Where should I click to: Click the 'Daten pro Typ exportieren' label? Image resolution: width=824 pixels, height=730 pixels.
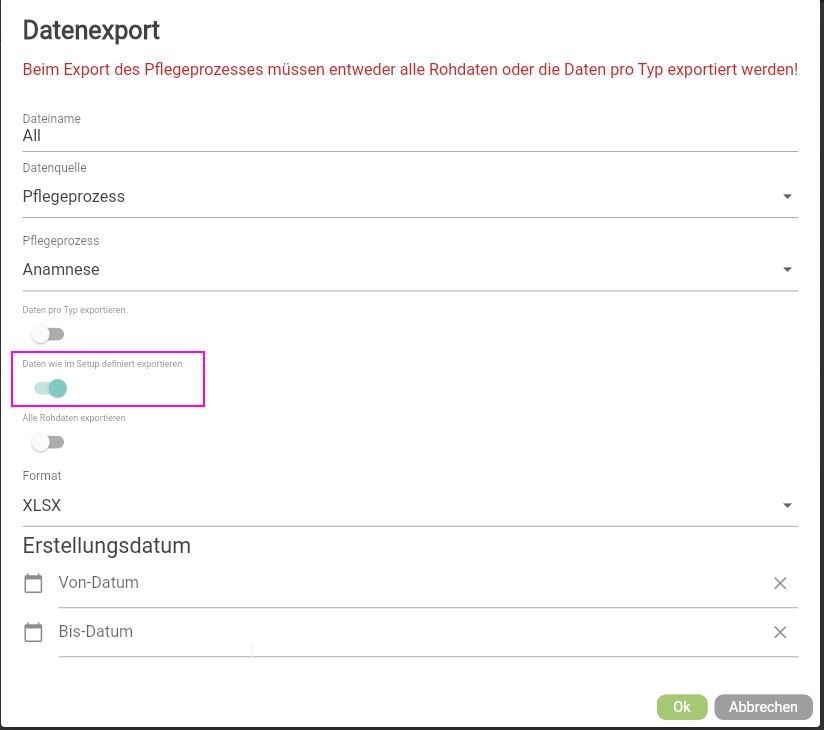pyautogui.click(x=74, y=310)
